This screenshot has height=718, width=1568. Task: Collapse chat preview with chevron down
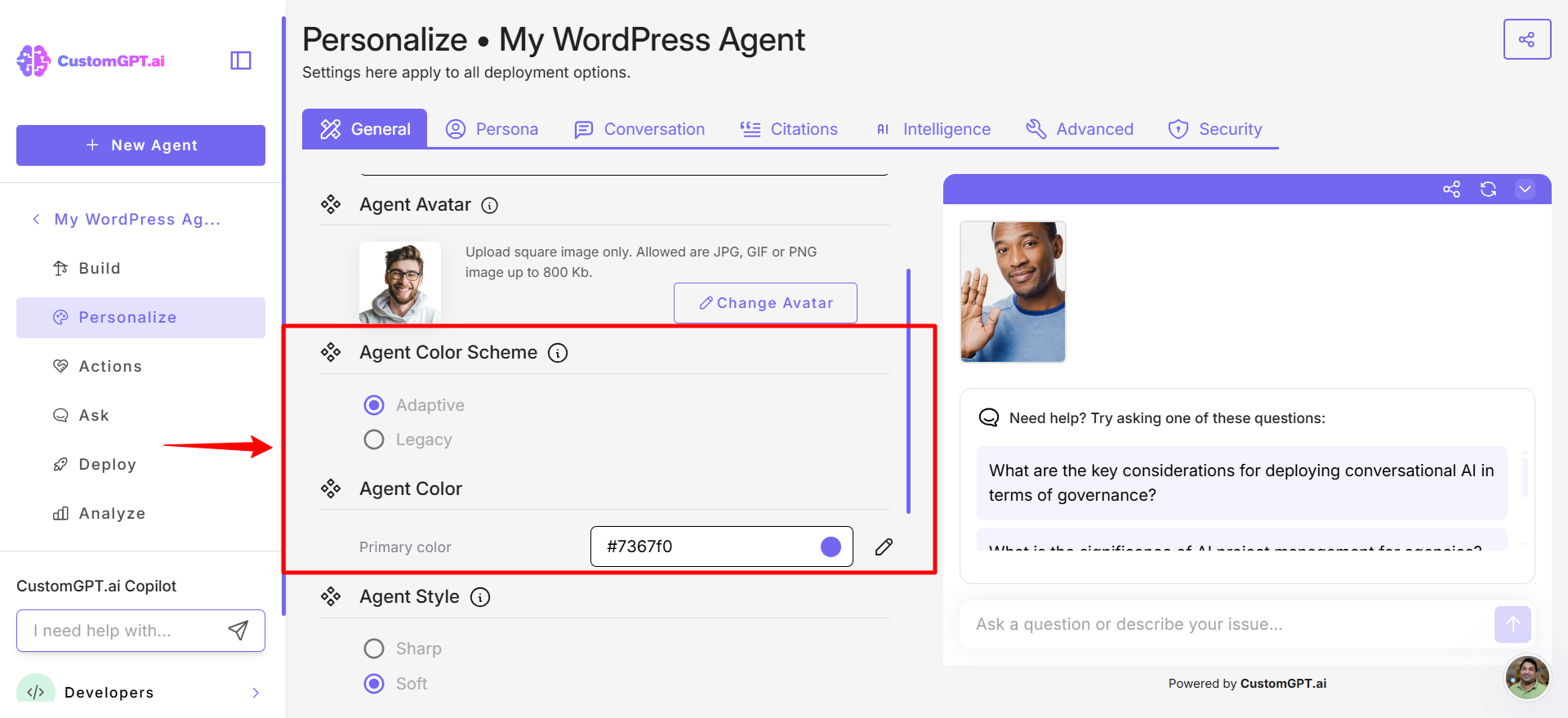tap(1525, 190)
